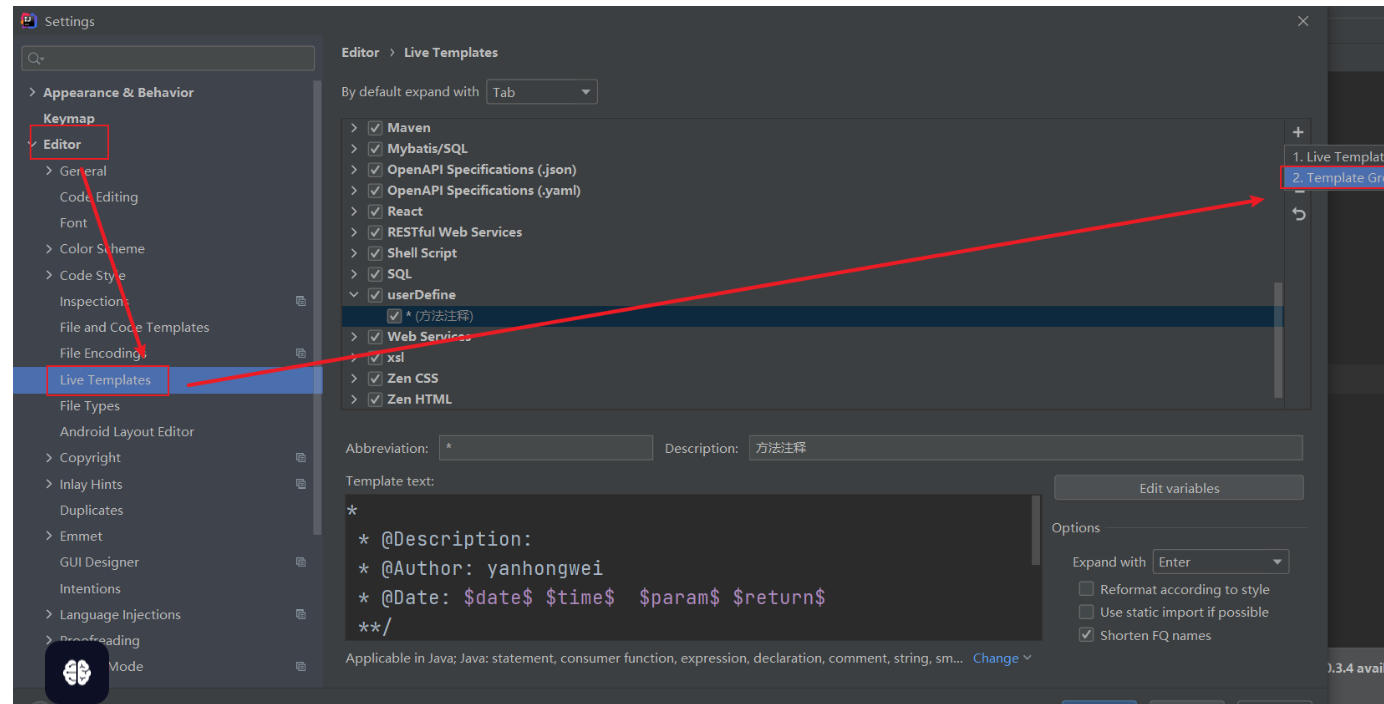Click the plus icon to add template
The width and height of the screenshot is (1384, 704).
[x=1297, y=132]
